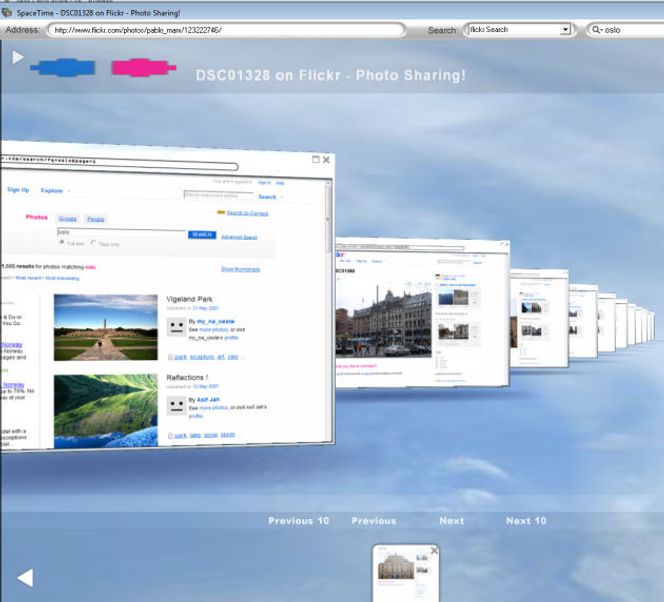The width and height of the screenshot is (664, 602).
Task: Click the oslo query field on Flickr page
Action: point(122,232)
